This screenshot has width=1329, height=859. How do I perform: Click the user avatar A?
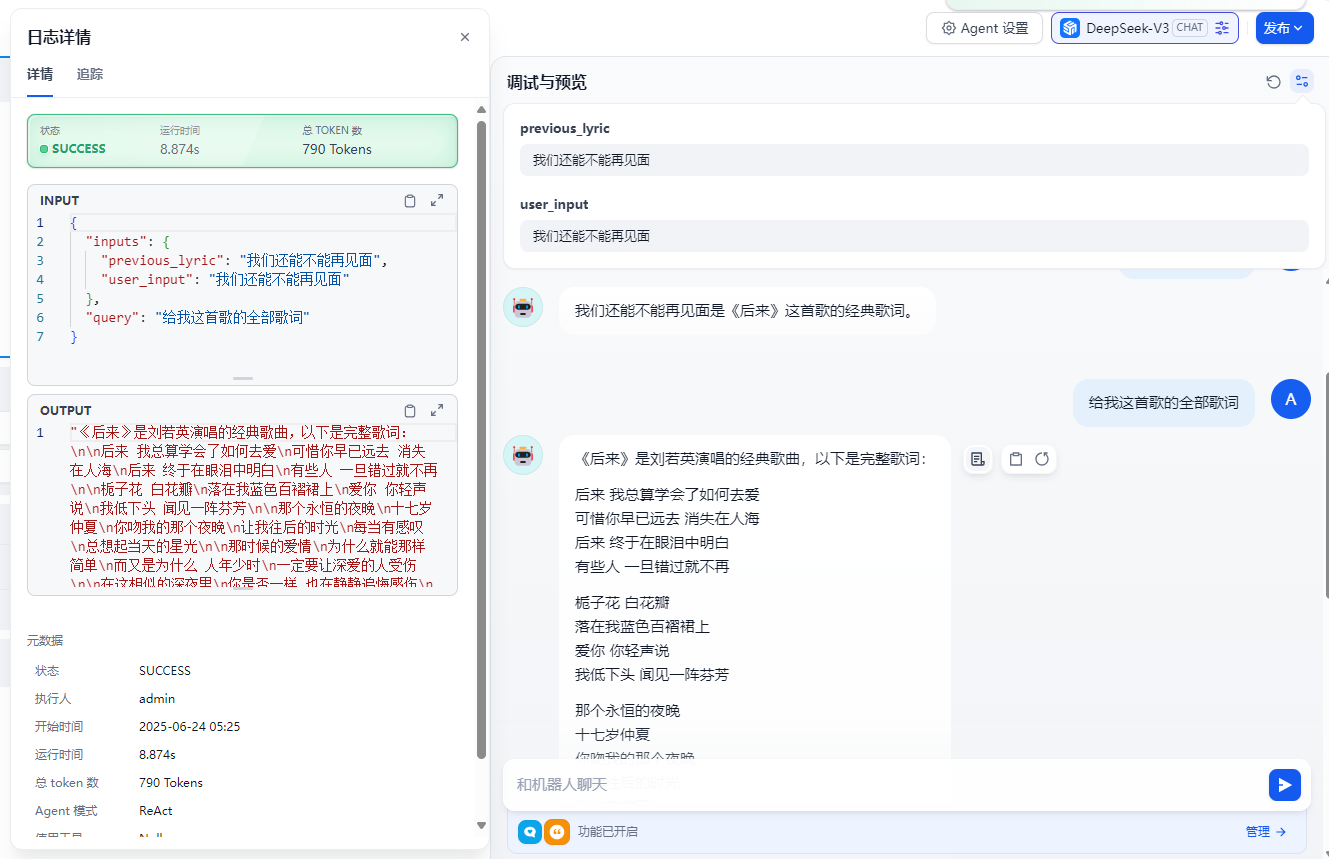[x=1290, y=400]
